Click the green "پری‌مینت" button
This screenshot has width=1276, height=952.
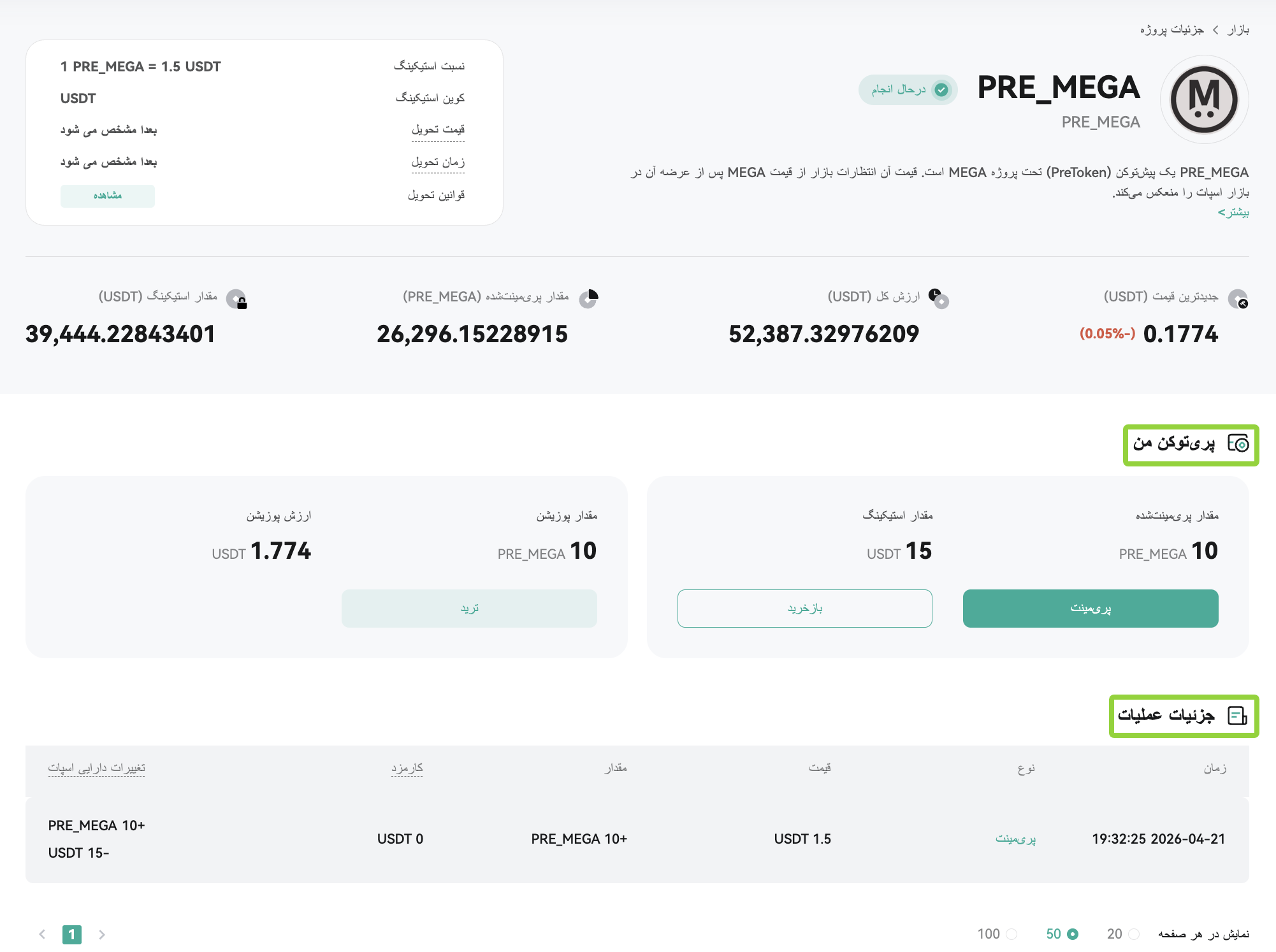[1091, 608]
